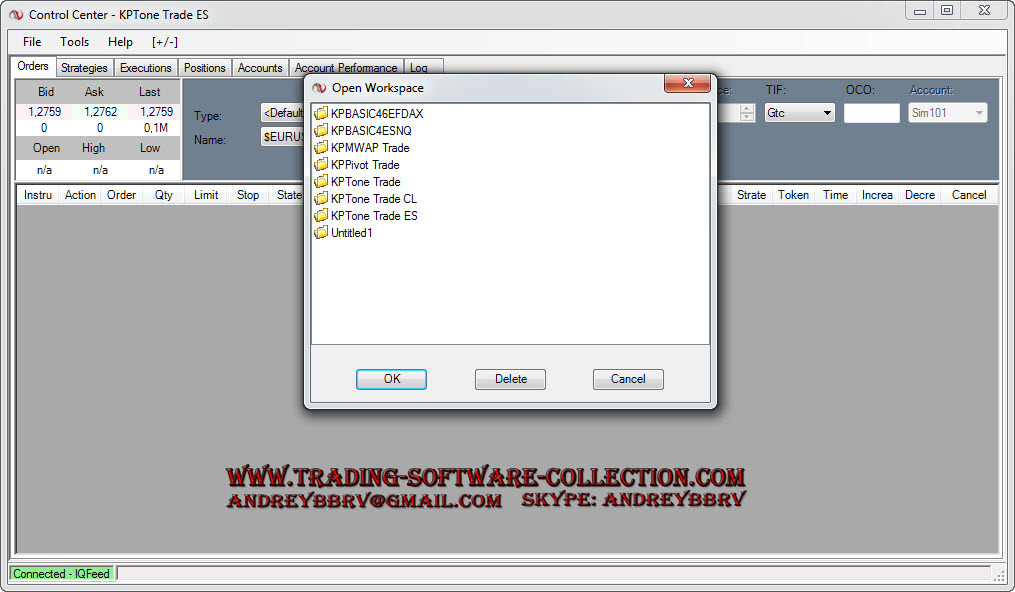Image resolution: width=1015 pixels, height=592 pixels.
Task: Cancel the Open Workspace dialog
Action: 628,379
